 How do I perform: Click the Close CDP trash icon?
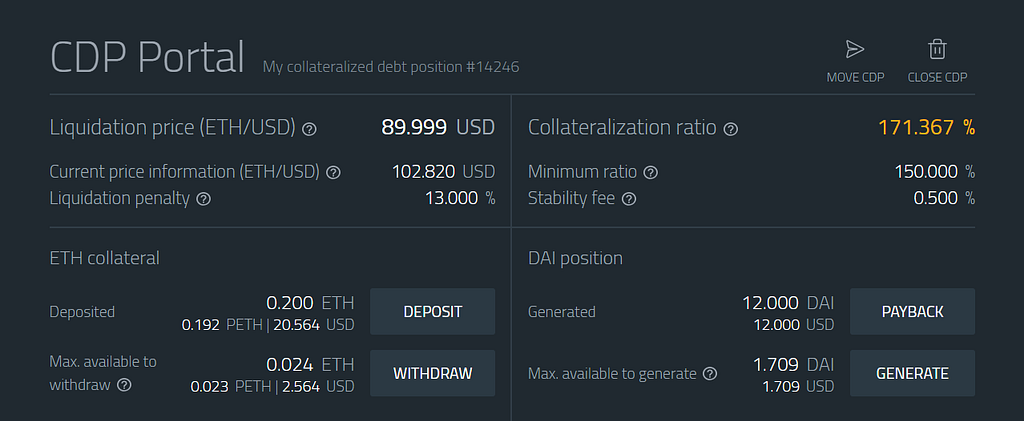[x=937, y=50]
